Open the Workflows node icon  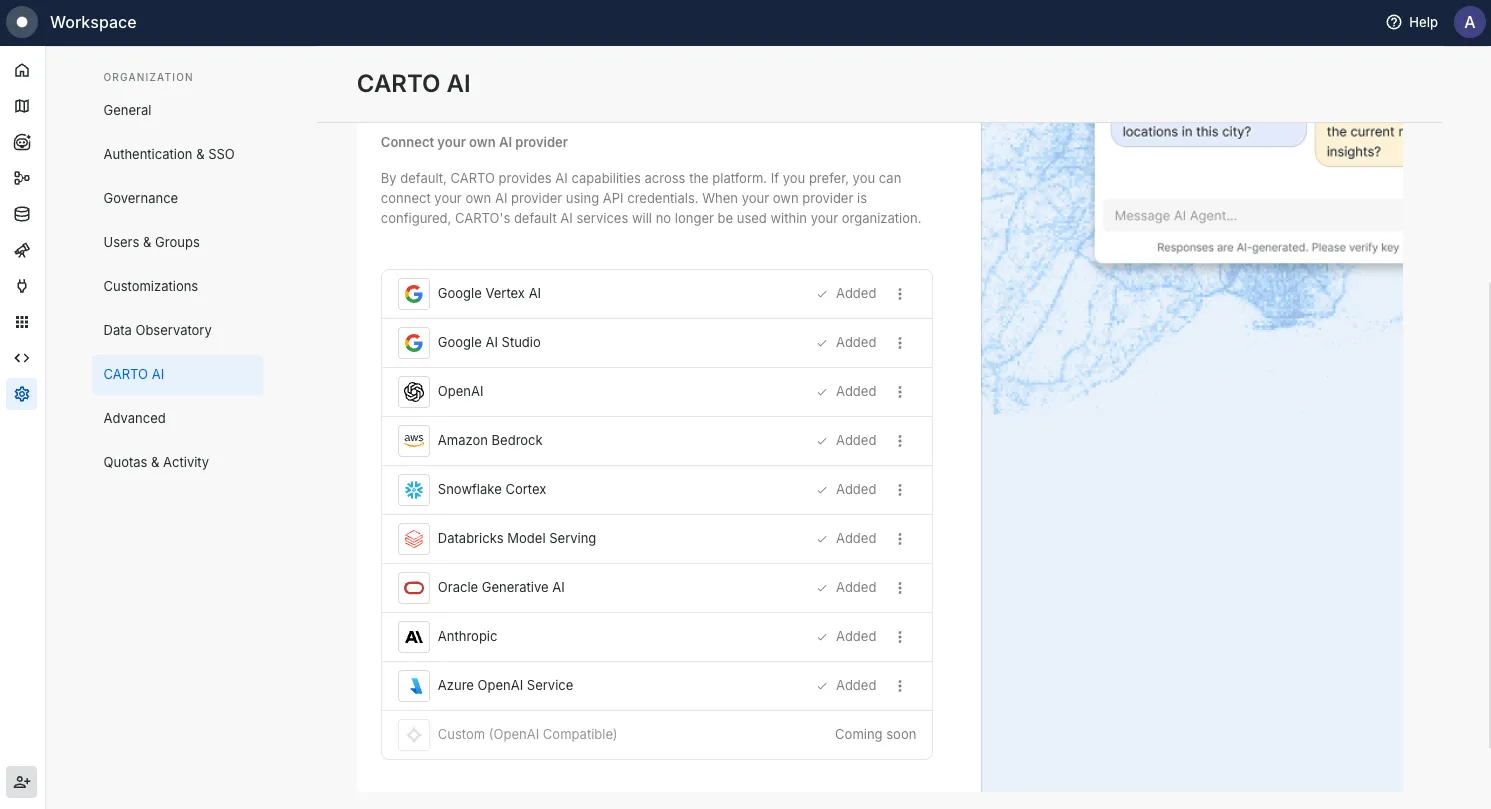click(21, 177)
